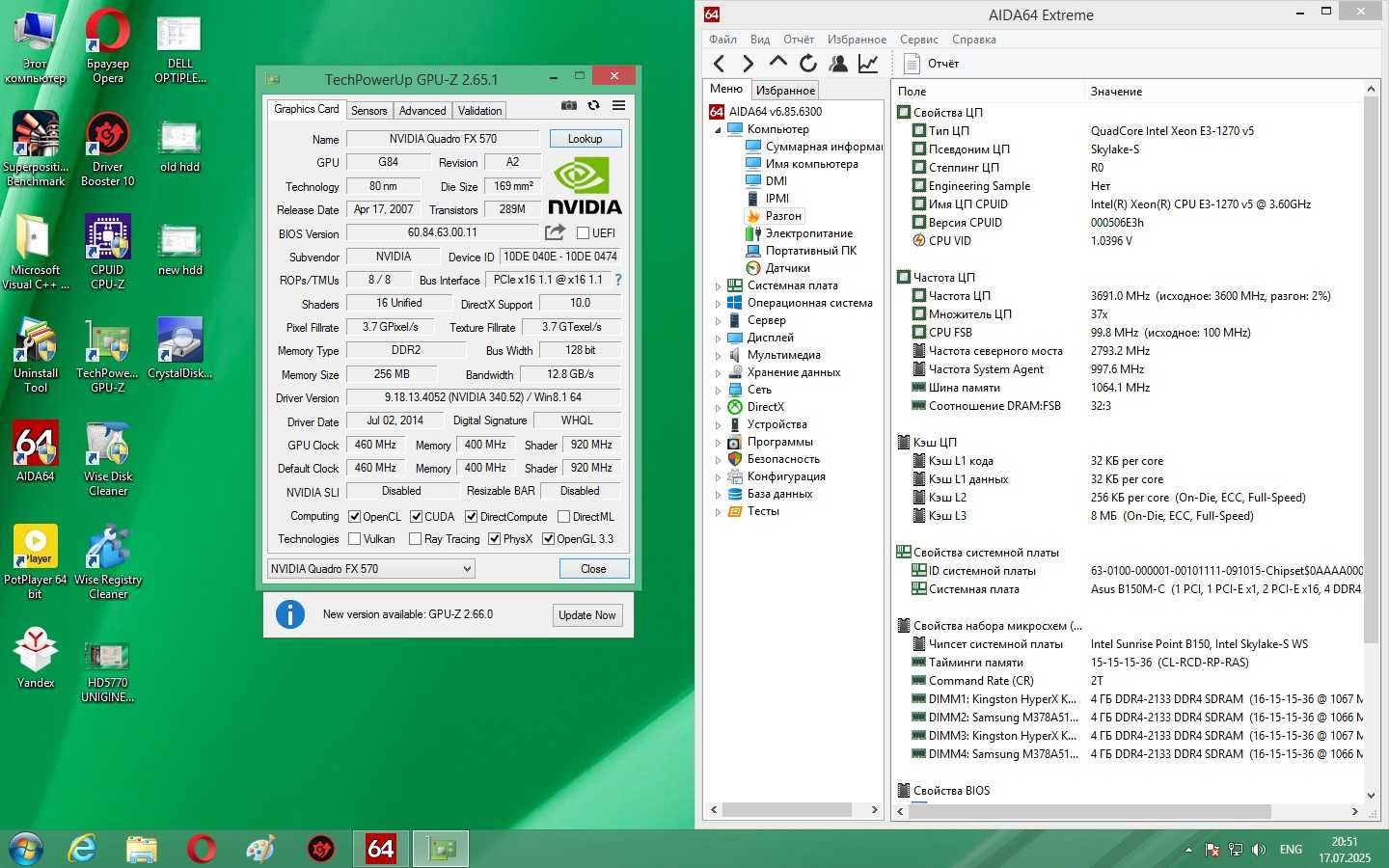The image size is (1389, 868).
Task: Click the Отчёт report icon in AIDA64 toolbar
Action: pos(912,64)
